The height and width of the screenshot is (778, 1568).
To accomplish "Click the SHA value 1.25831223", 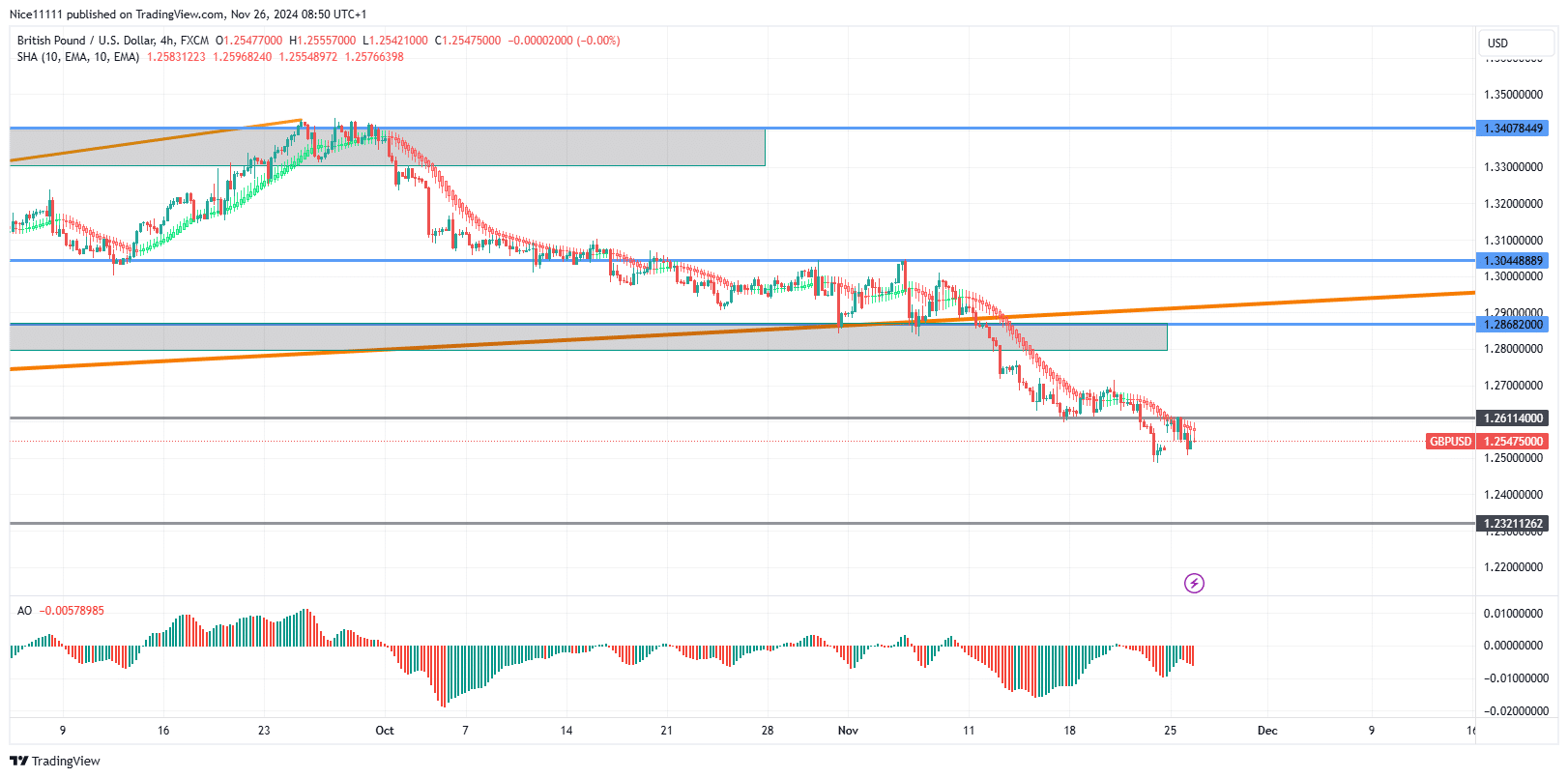I will click(x=176, y=57).
